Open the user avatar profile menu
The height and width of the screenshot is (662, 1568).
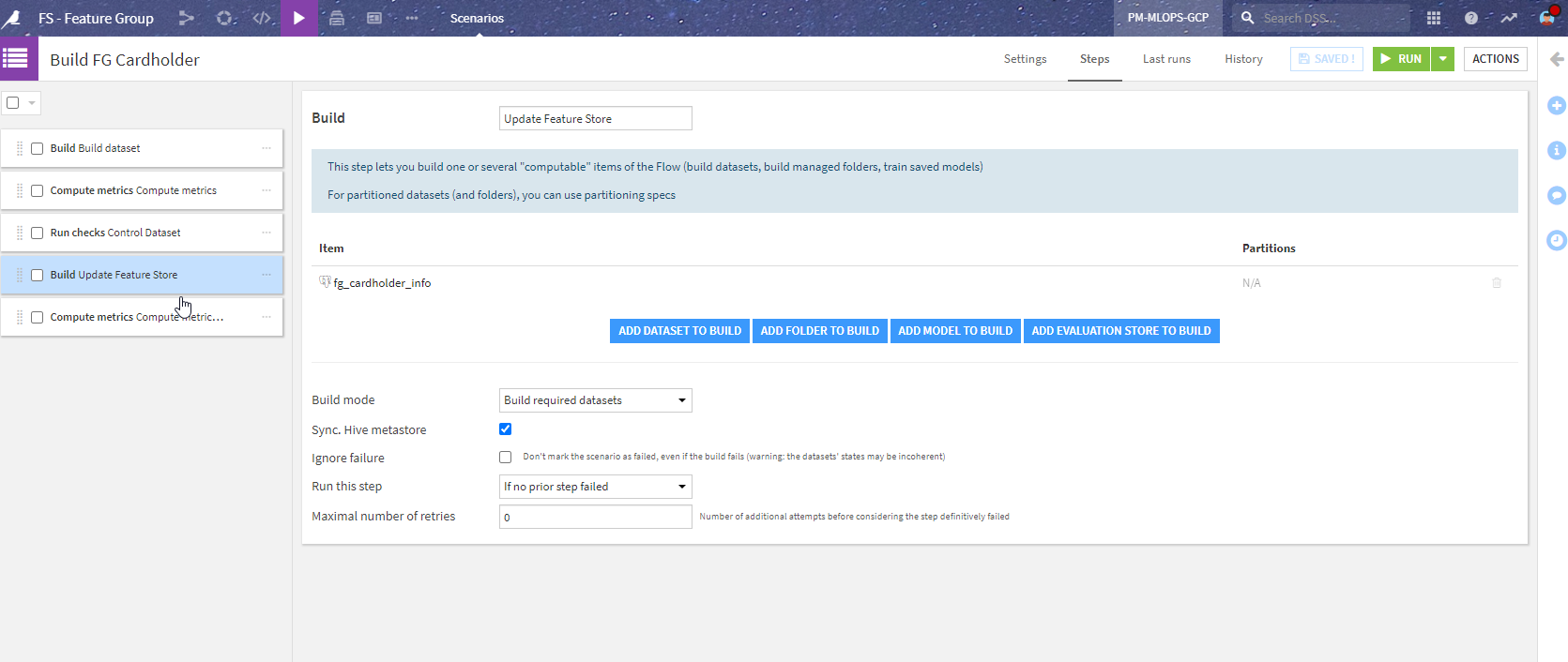[1548, 16]
